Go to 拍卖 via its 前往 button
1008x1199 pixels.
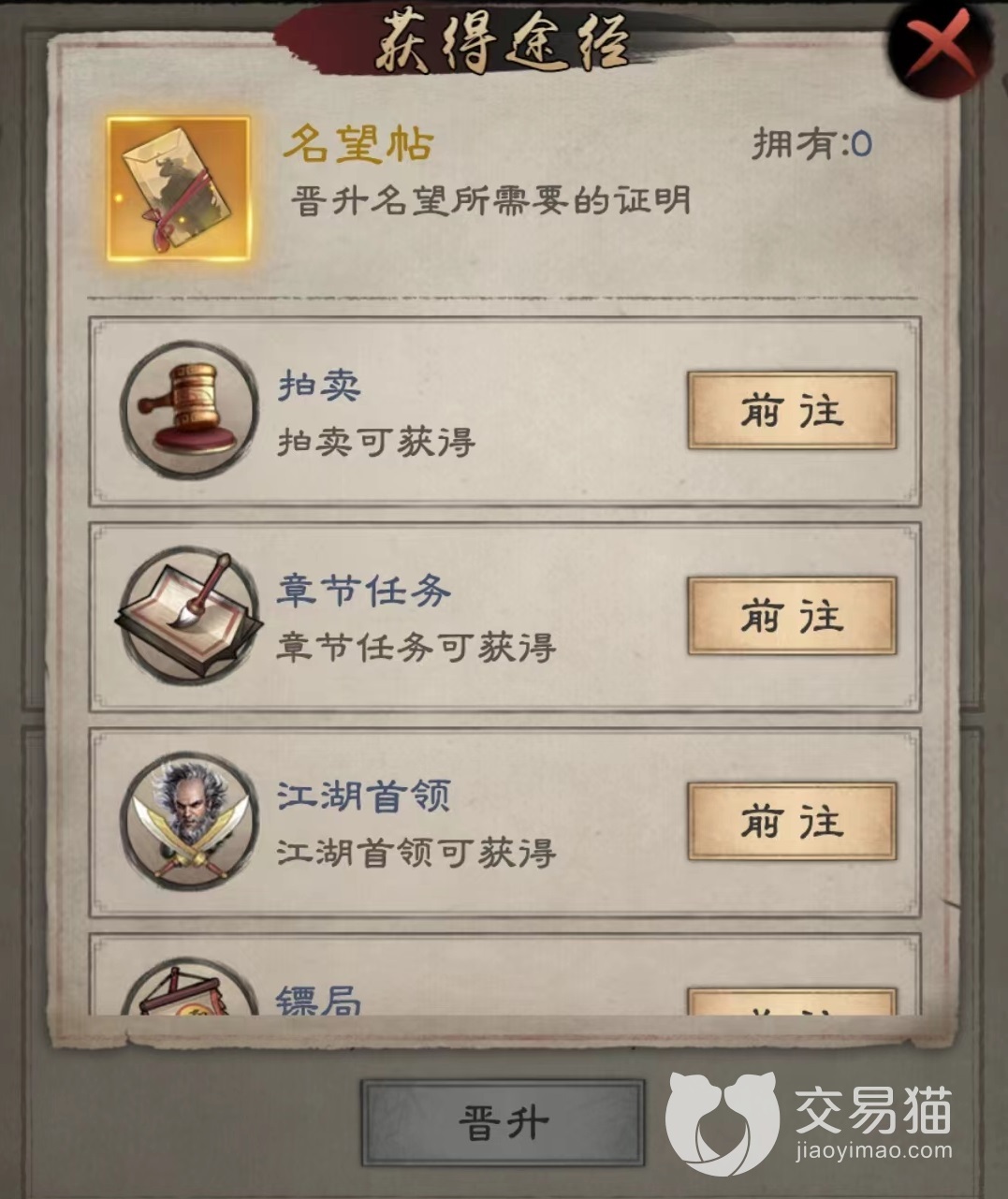click(792, 410)
